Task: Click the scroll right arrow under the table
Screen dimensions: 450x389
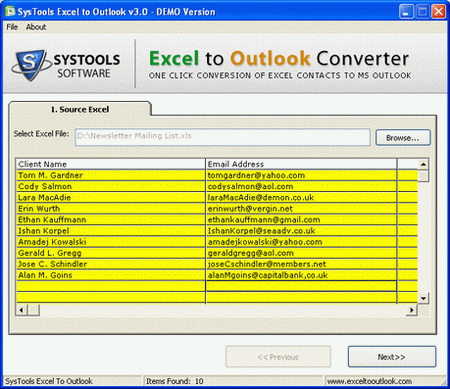Action: [412, 310]
